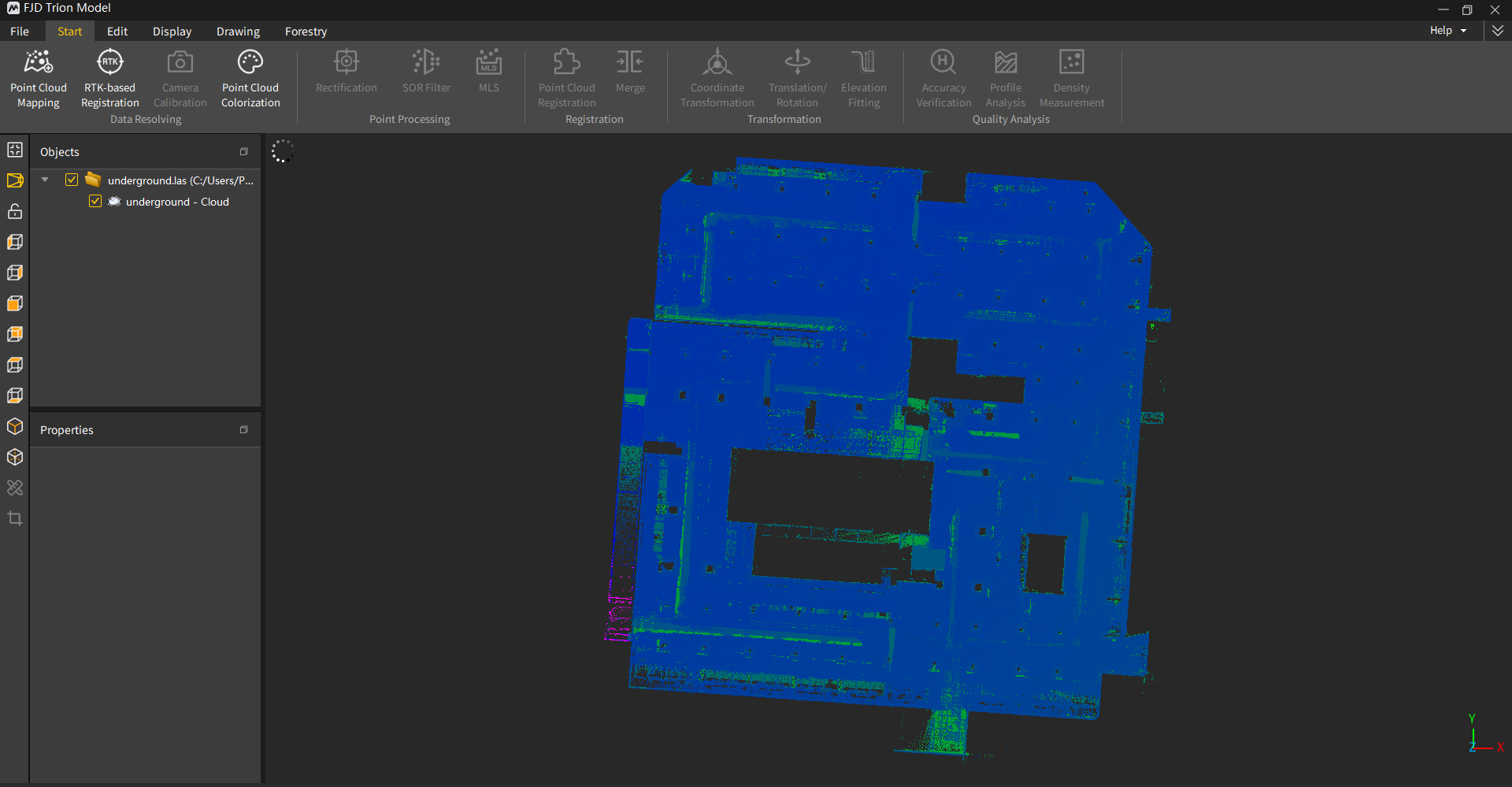Switch to the Edit tab
The width and height of the screenshot is (1512, 787).
point(117,31)
